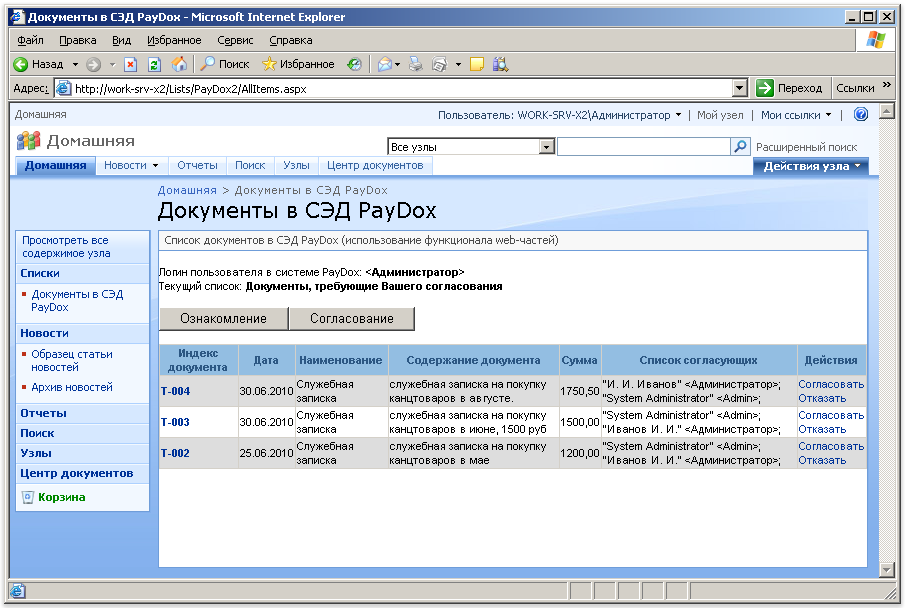Click the Refresh page icon
This screenshot has width=906, height=608.
tap(152, 63)
